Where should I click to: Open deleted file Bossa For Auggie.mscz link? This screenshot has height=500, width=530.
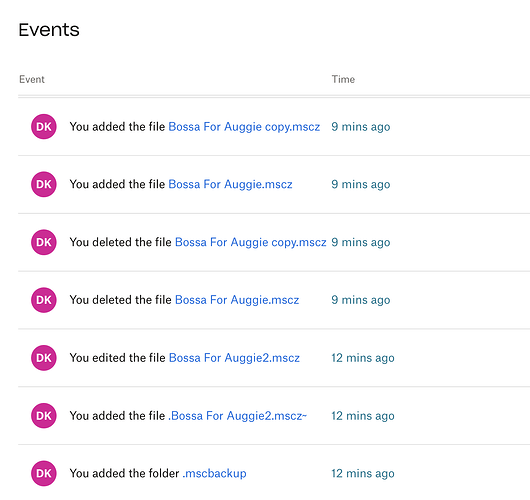(237, 300)
